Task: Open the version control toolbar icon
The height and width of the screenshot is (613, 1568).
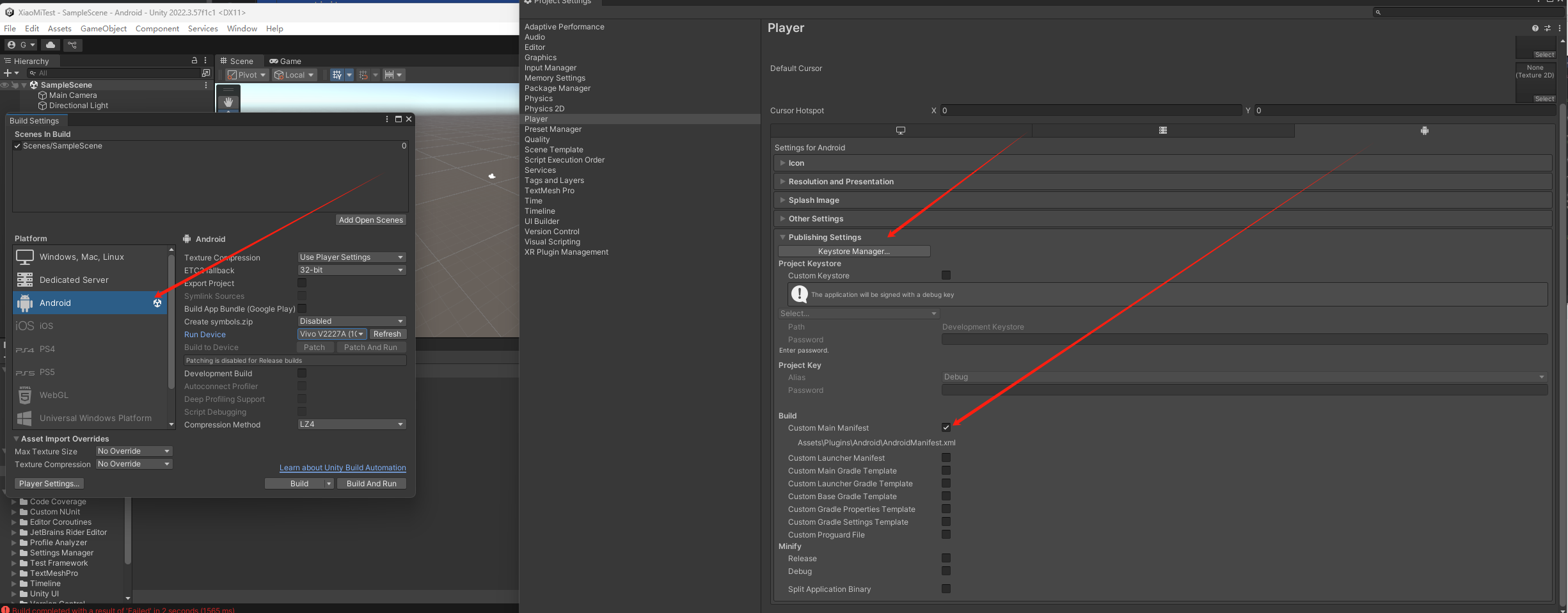Action: coord(72,45)
